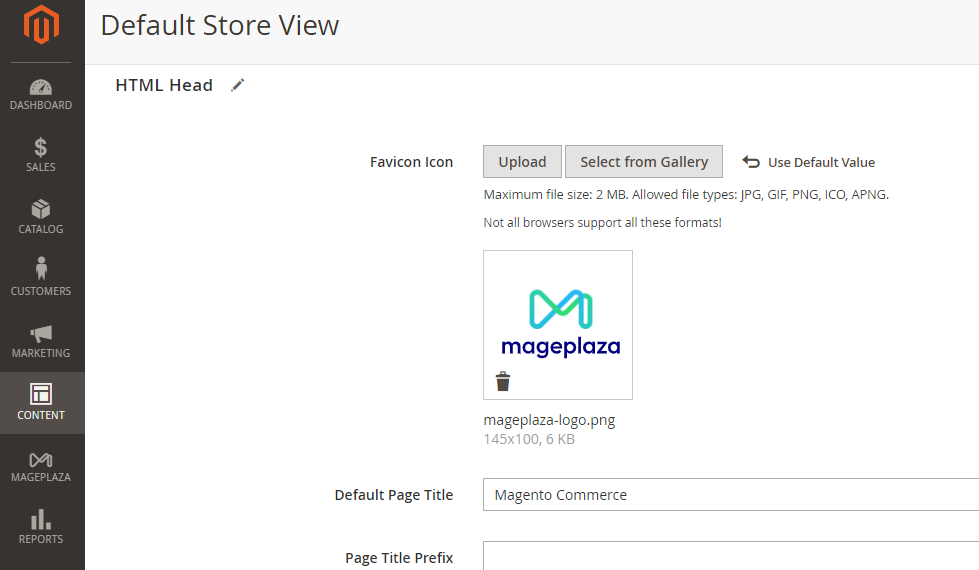Click the Page Title Prefix label
Screen dimensions: 979x570
tap(399, 558)
